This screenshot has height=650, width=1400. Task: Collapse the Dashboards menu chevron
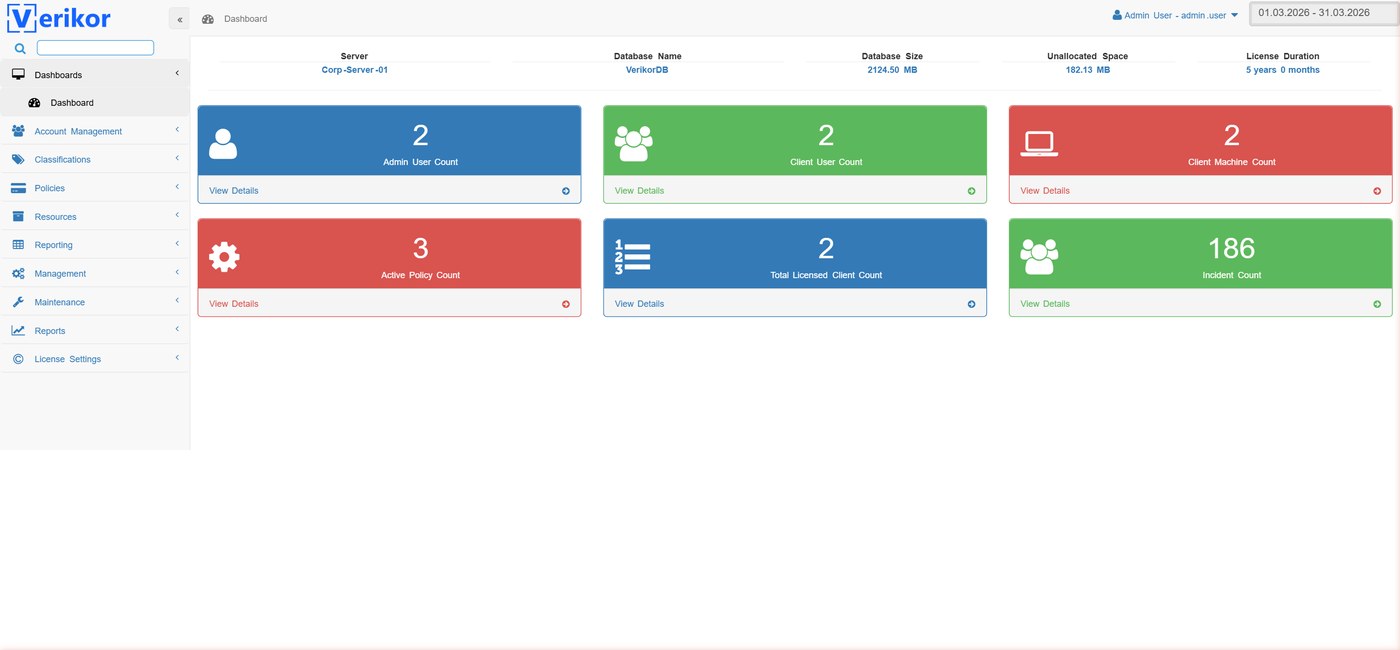(x=177, y=73)
